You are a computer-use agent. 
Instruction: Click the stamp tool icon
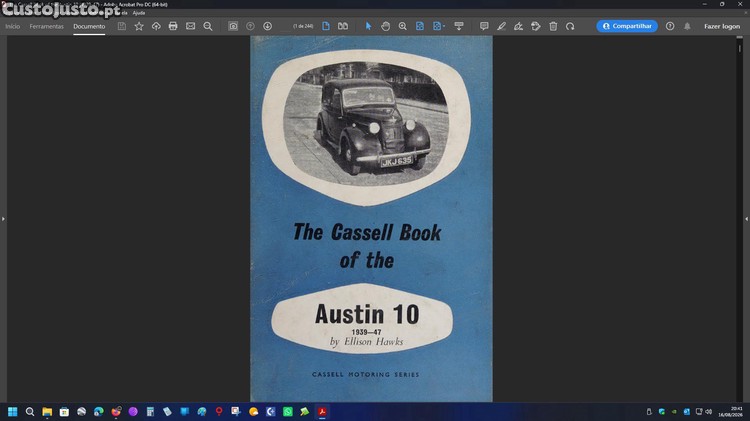[x=536, y=26]
